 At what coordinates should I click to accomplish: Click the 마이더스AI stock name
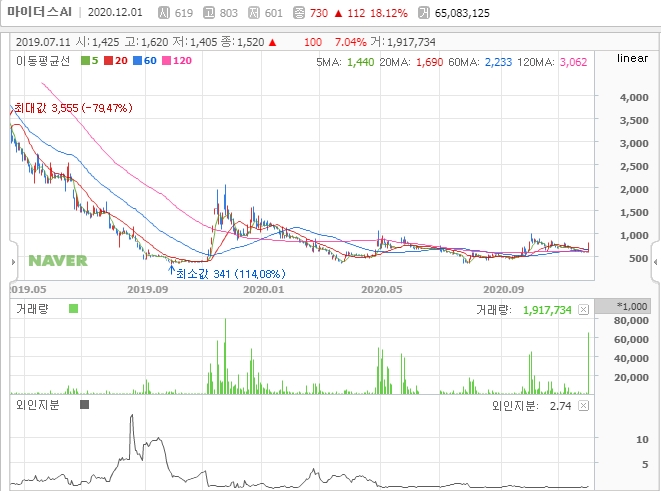click(x=40, y=12)
